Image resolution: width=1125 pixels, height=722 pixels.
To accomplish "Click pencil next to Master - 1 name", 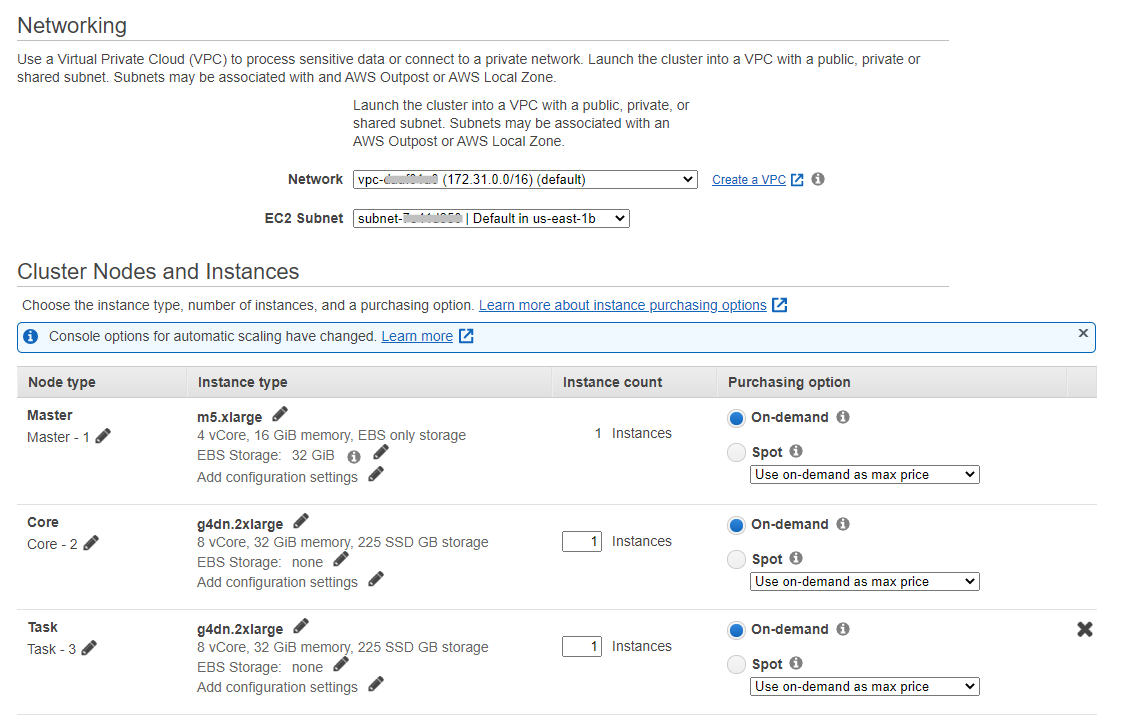I will 103,436.
